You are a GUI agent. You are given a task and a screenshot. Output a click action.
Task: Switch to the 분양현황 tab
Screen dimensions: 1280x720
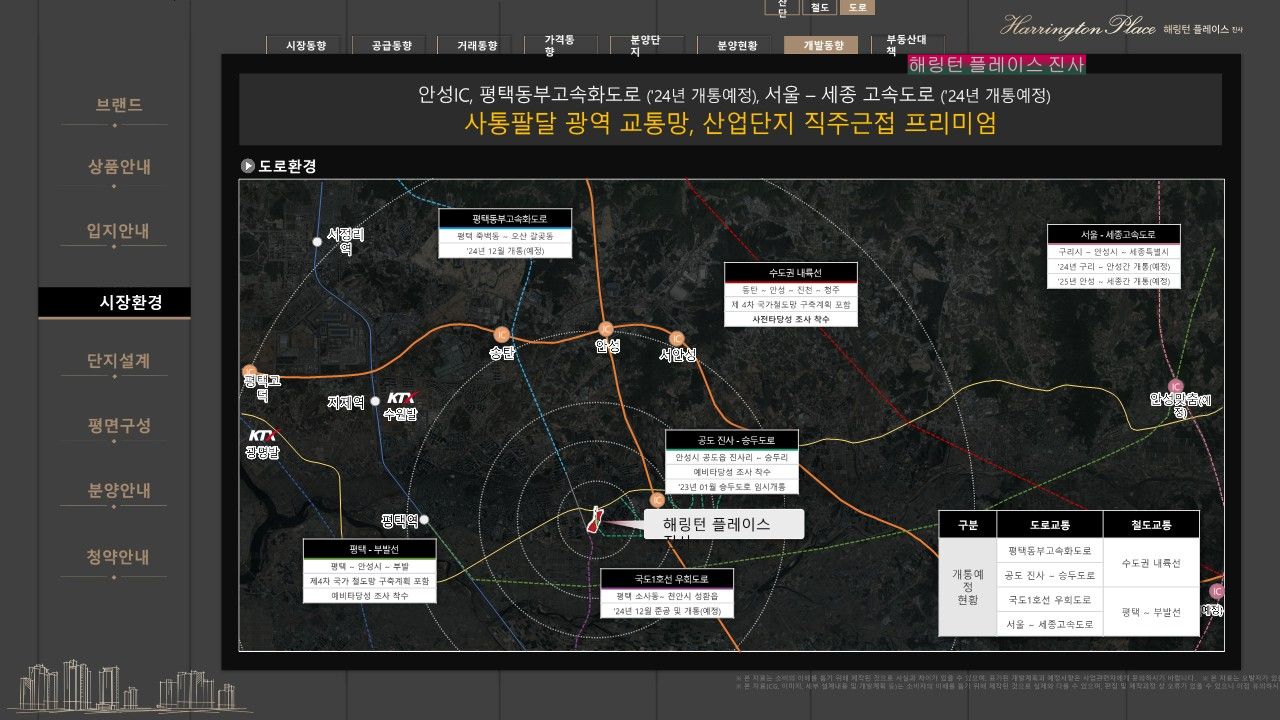(x=733, y=45)
